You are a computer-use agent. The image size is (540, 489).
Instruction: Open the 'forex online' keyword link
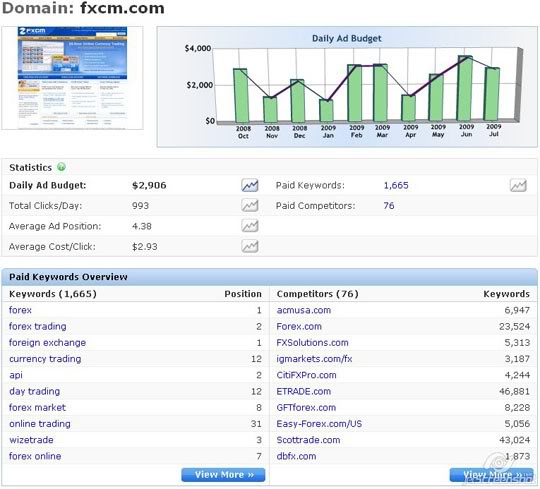(35, 456)
